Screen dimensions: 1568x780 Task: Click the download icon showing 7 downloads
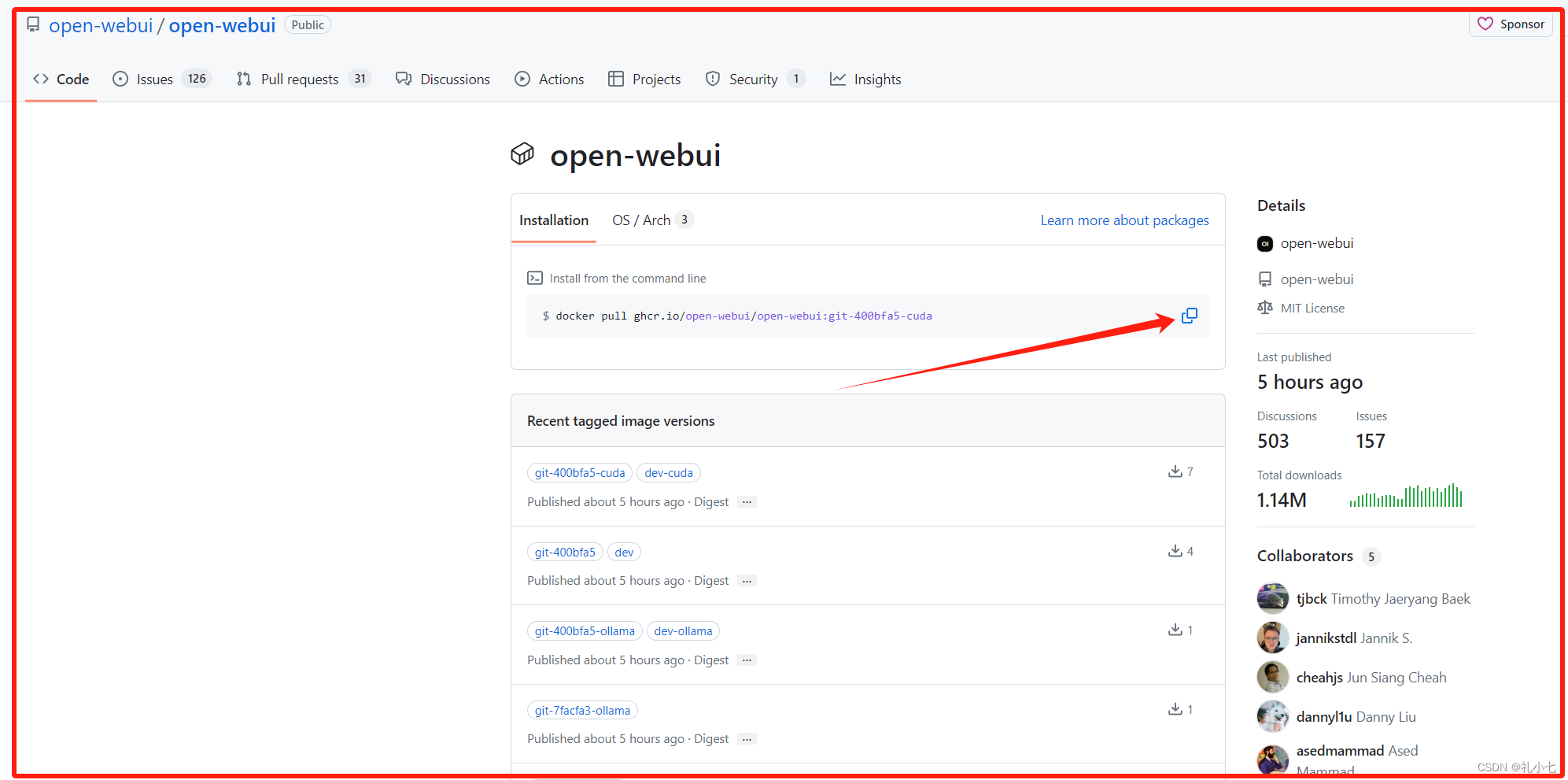(1175, 471)
